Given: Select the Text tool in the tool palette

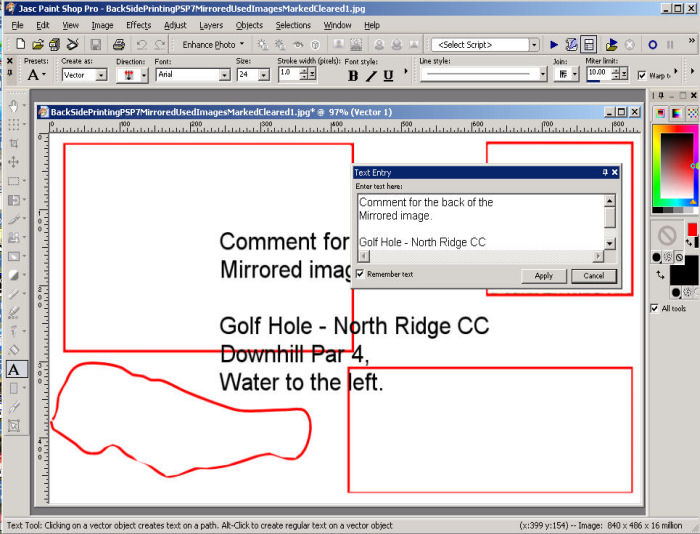Looking at the screenshot, I should pyautogui.click(x=13, y=369).
